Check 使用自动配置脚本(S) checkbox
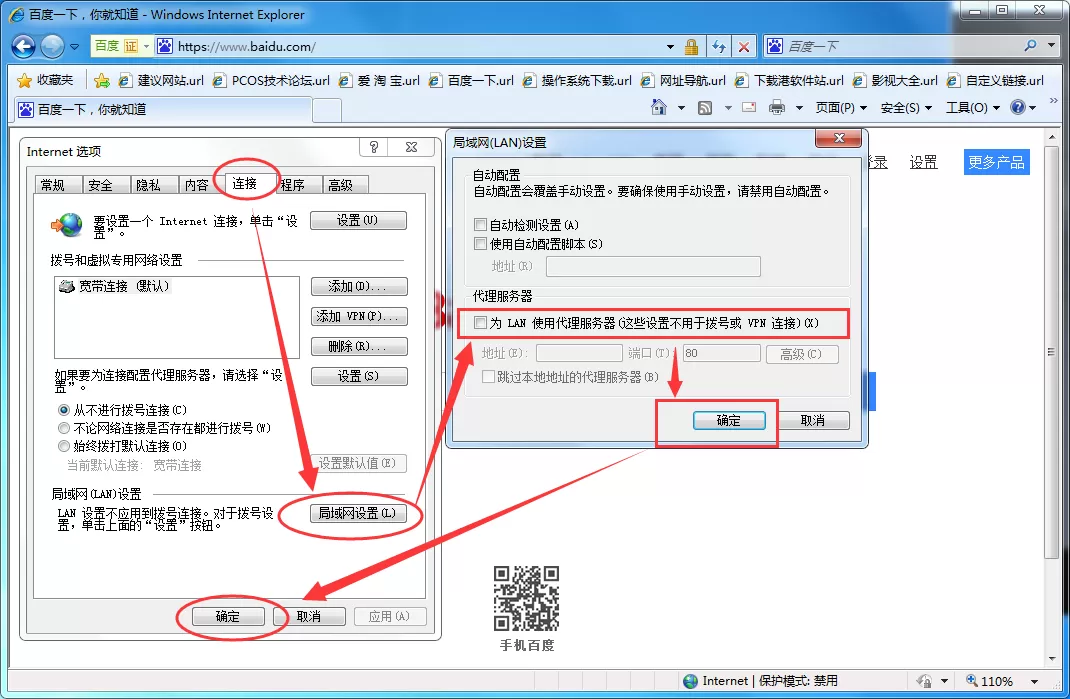Viewport: 1070px width, 699px height. 480,244
